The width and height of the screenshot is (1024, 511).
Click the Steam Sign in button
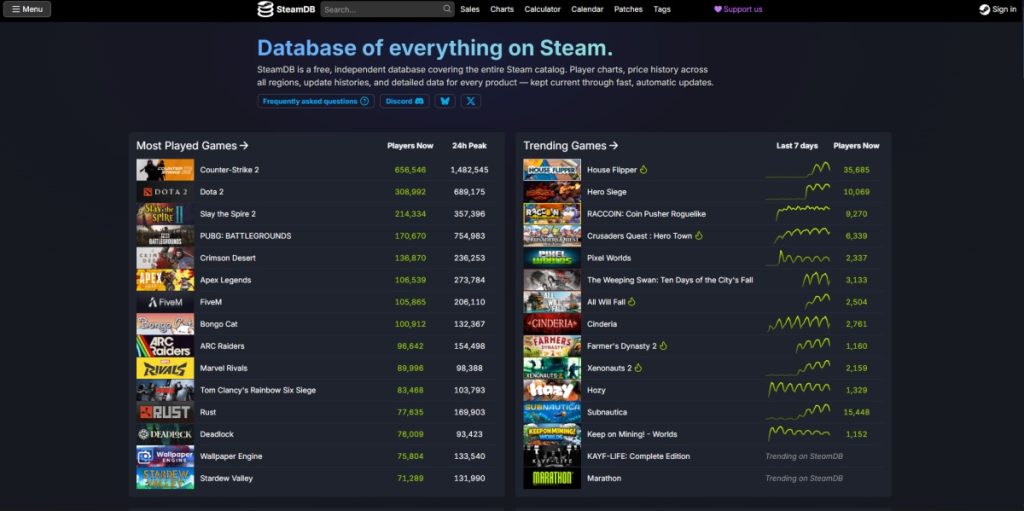[x=998, y=9]
